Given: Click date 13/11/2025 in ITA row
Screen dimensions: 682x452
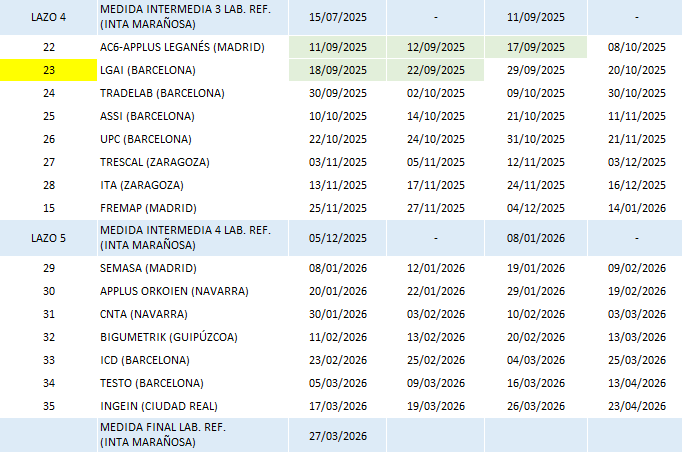Looking at the screenshot, I should click(x=338, y=185).
